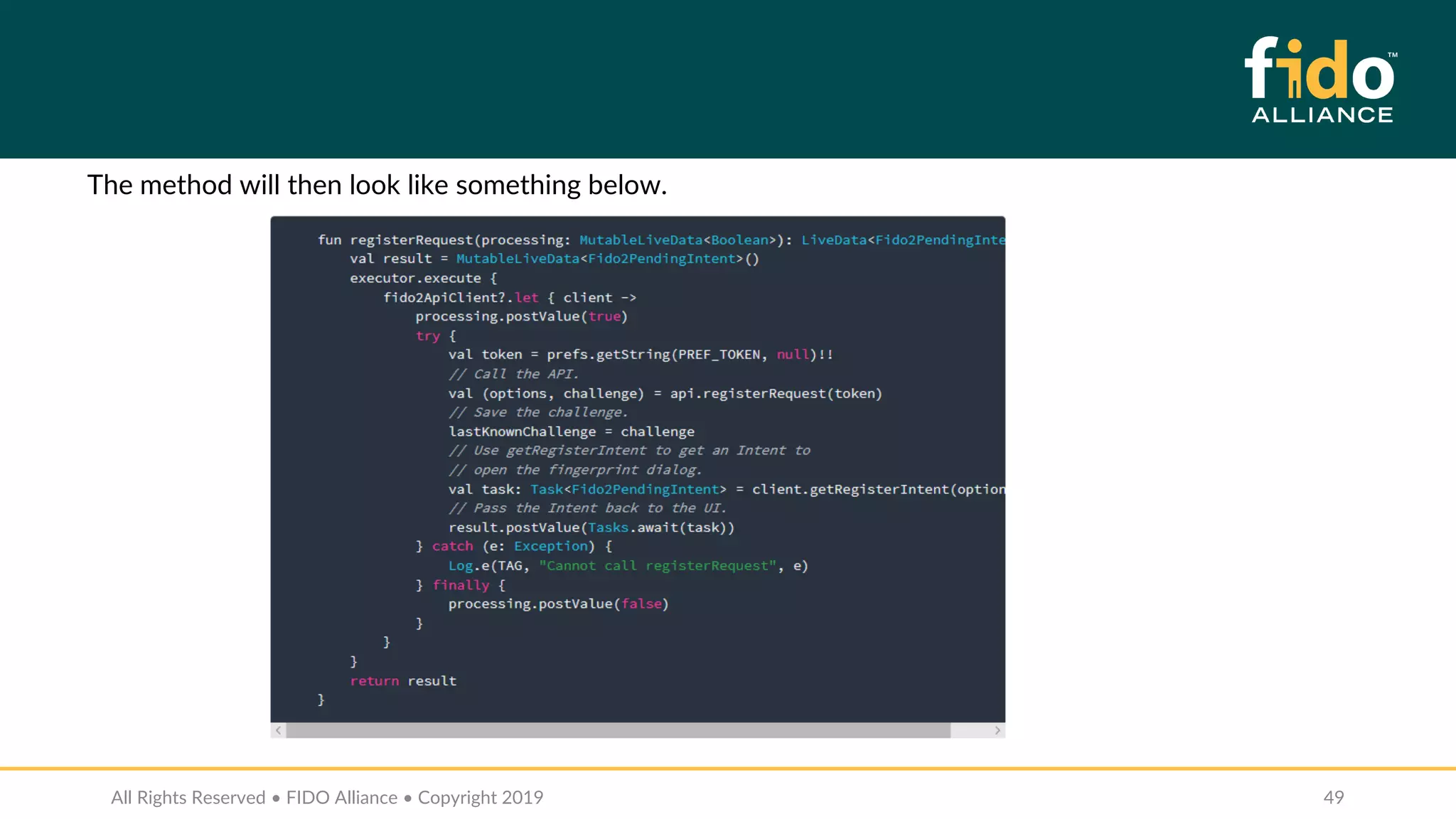Click the horizontal scrollbar thumb below code
The image size is (1456, 819).
[617, 730]
